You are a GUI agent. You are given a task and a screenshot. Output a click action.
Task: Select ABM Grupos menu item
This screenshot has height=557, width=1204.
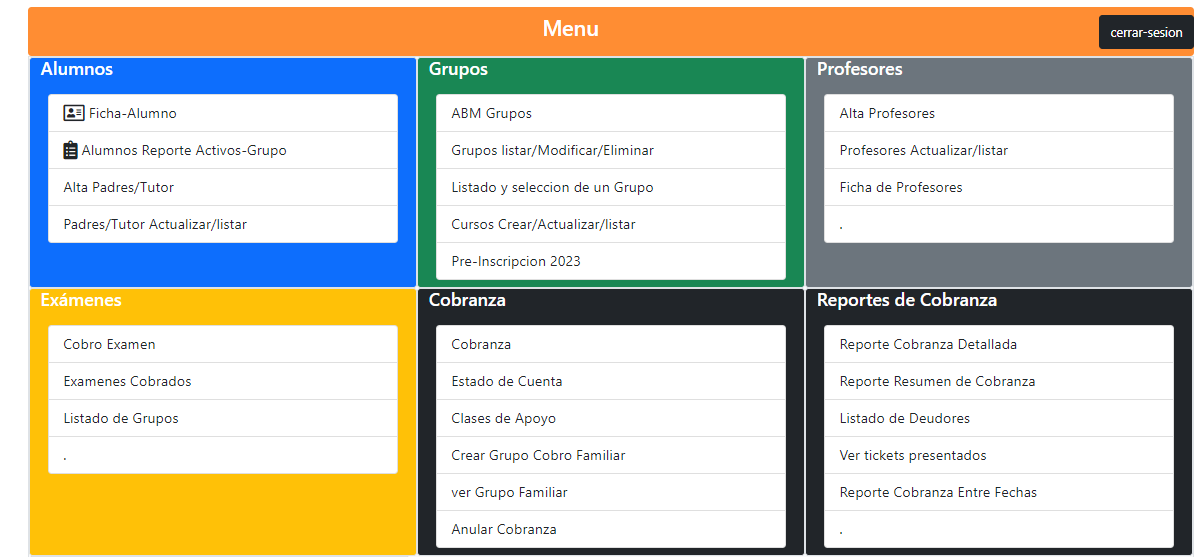click(491, 113)
